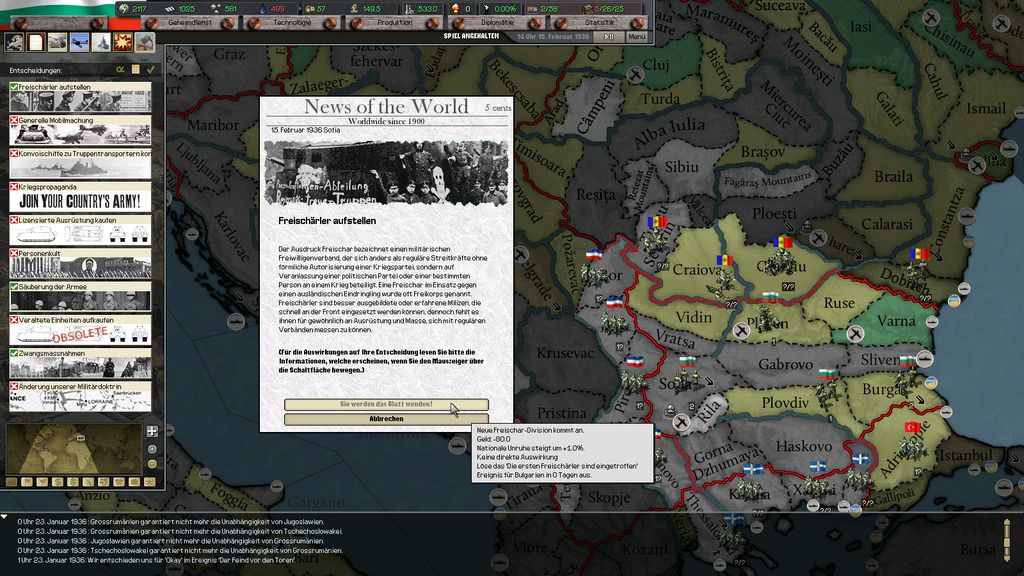Open the tank land units view
Screen dimensions: 1024x576
(x=57, y=42)
